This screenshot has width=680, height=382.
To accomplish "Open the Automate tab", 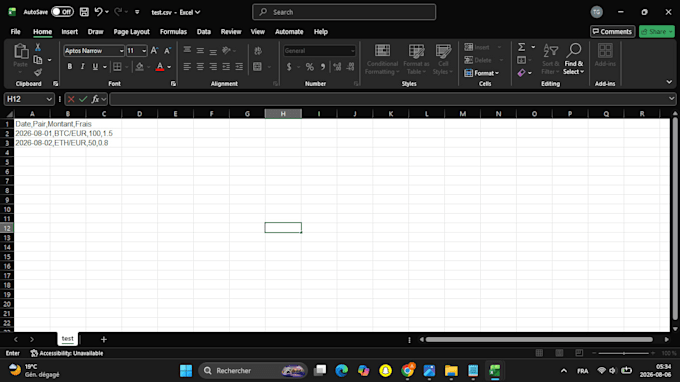I will click(289, 32).
